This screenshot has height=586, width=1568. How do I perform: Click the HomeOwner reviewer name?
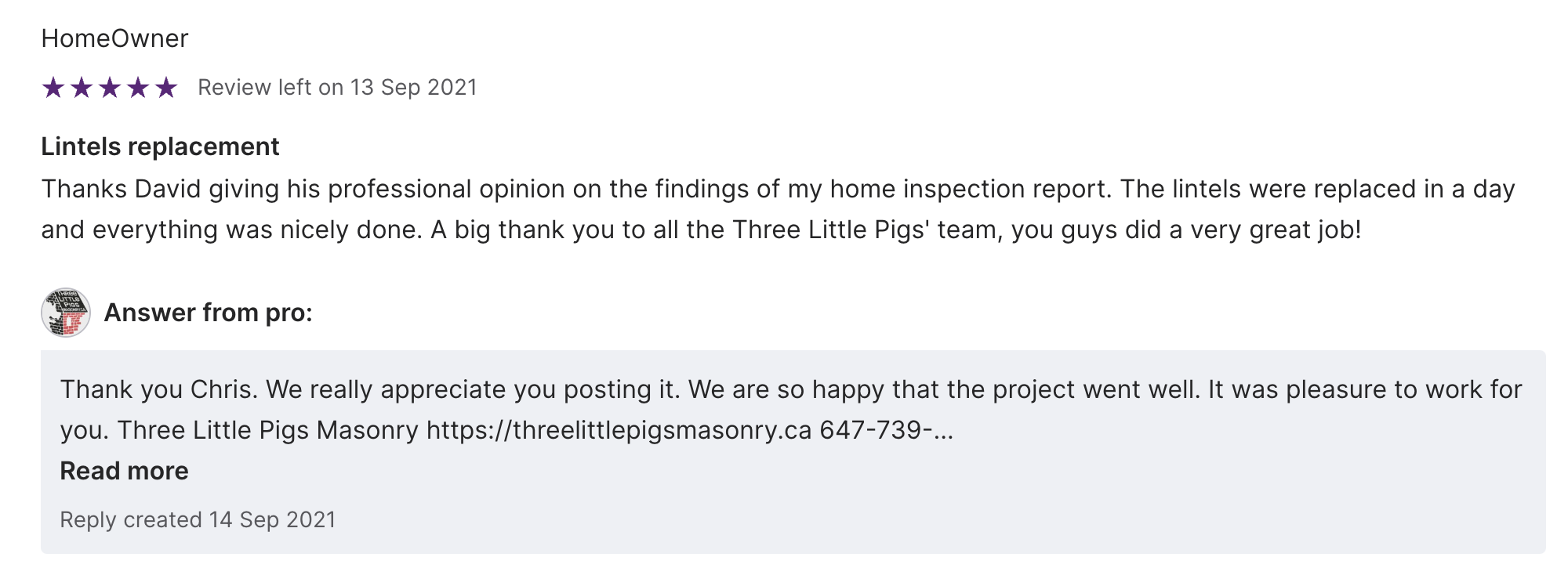(x=114, y=38)
